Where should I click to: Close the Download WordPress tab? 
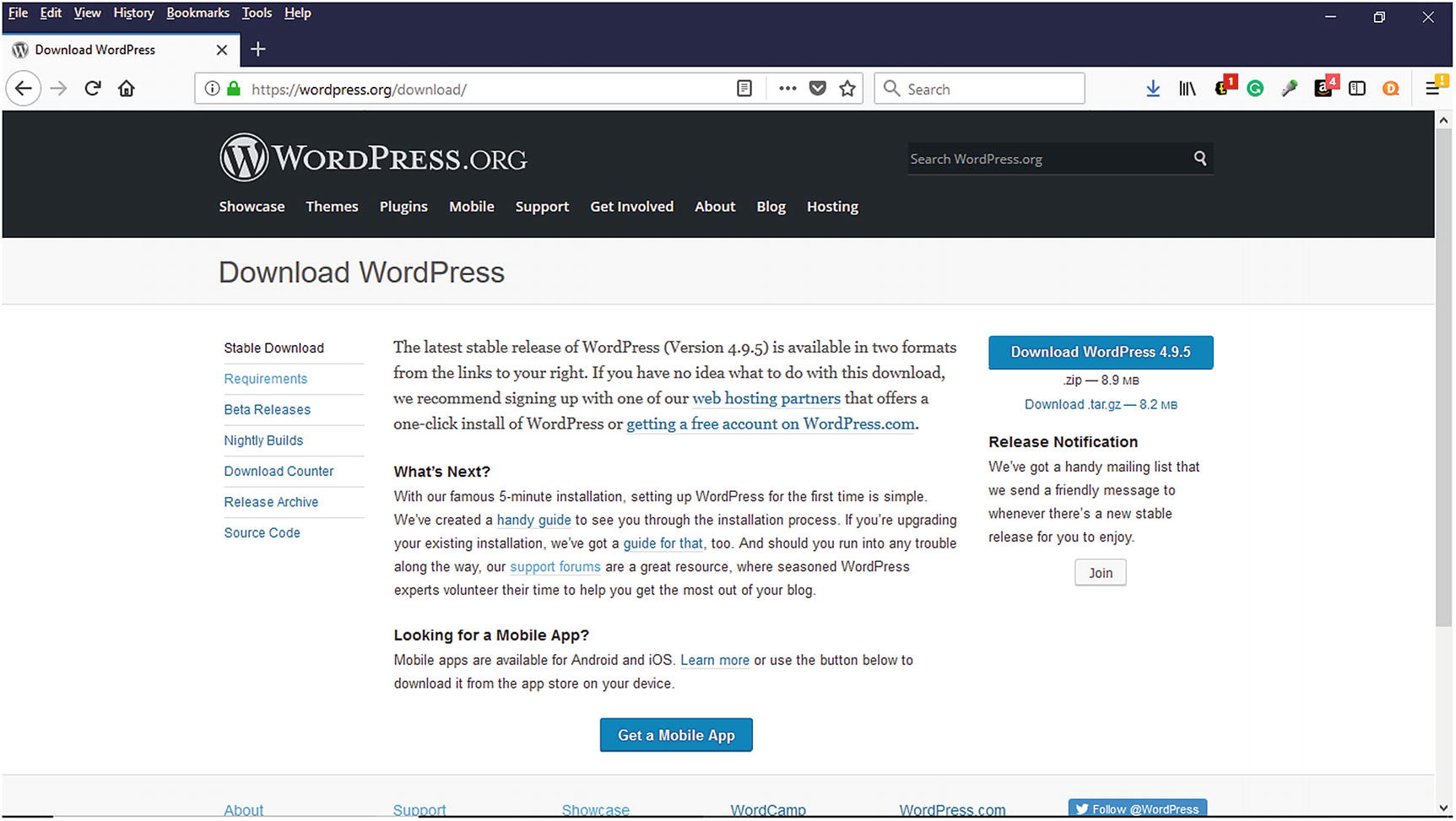tap(222, 50)
